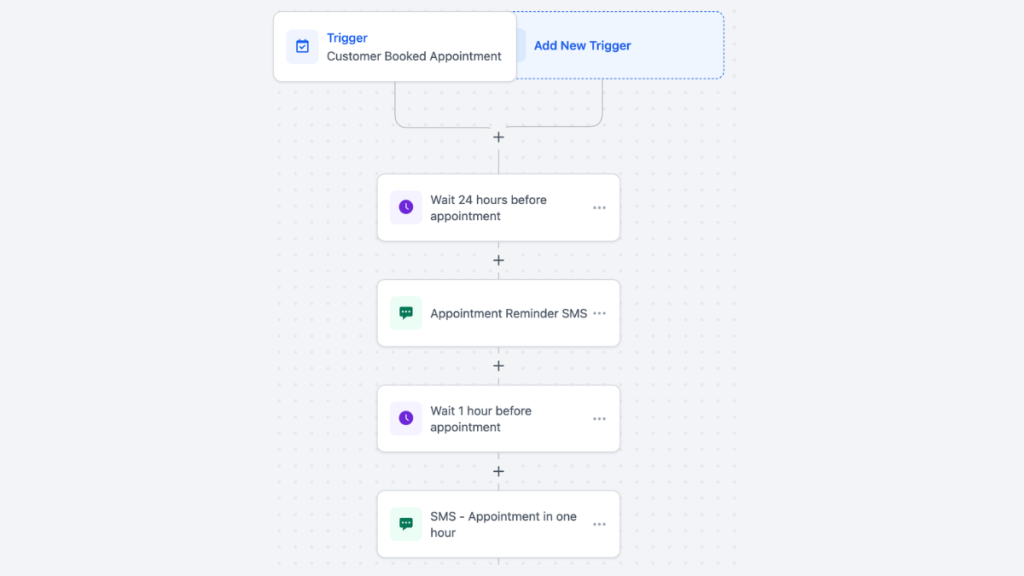Click the clock icon on Wait 24 hours step
The image size is (1024, 576).
pos(406,207)
